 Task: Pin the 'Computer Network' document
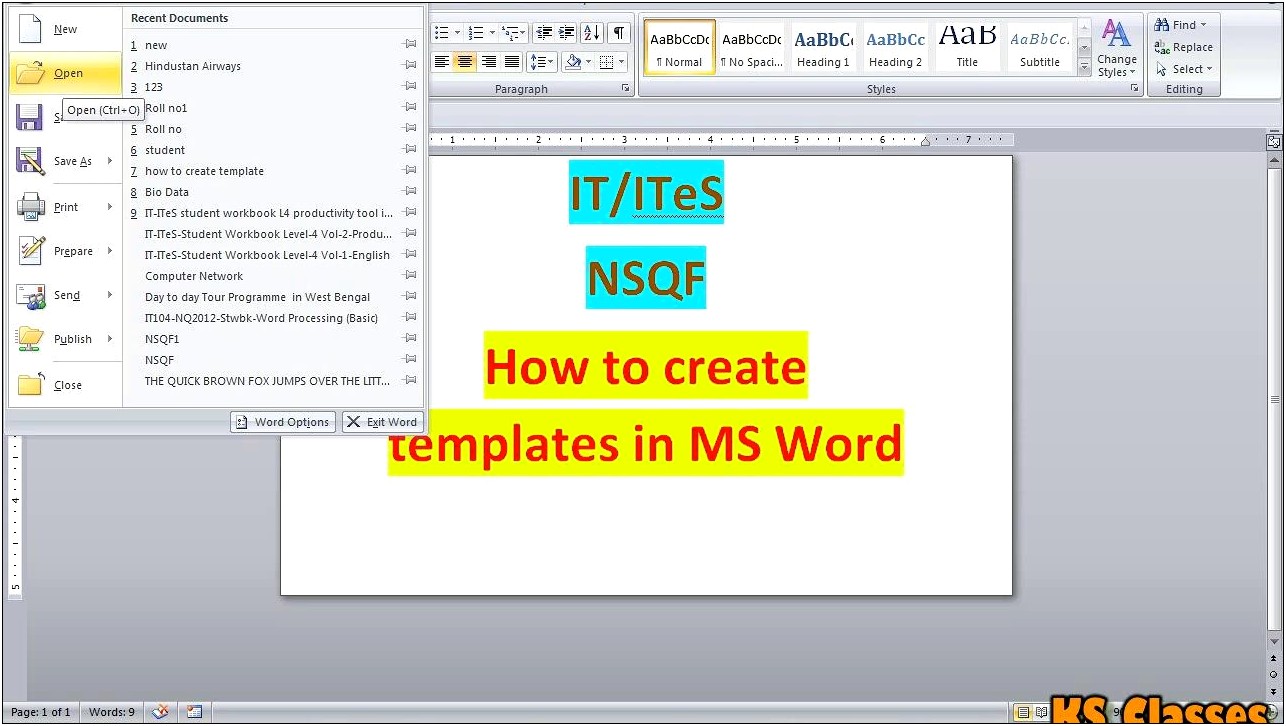coord(409,276)
